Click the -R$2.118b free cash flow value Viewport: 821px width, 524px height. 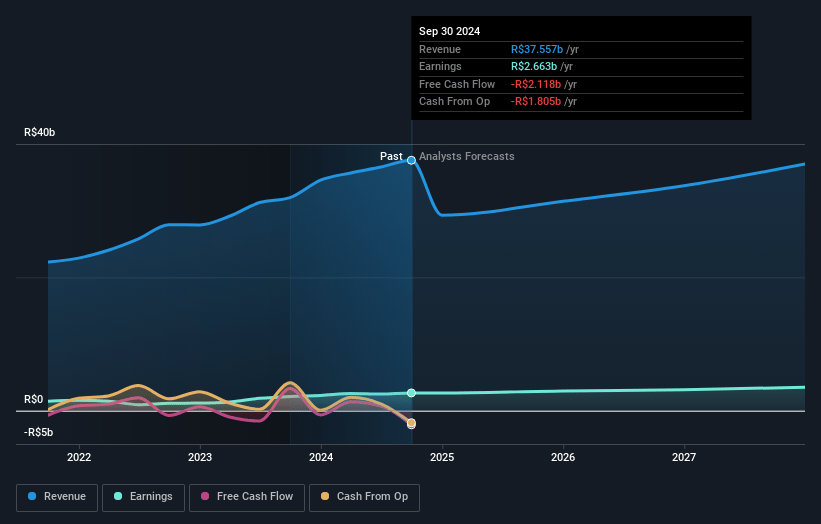click(536, 84)
